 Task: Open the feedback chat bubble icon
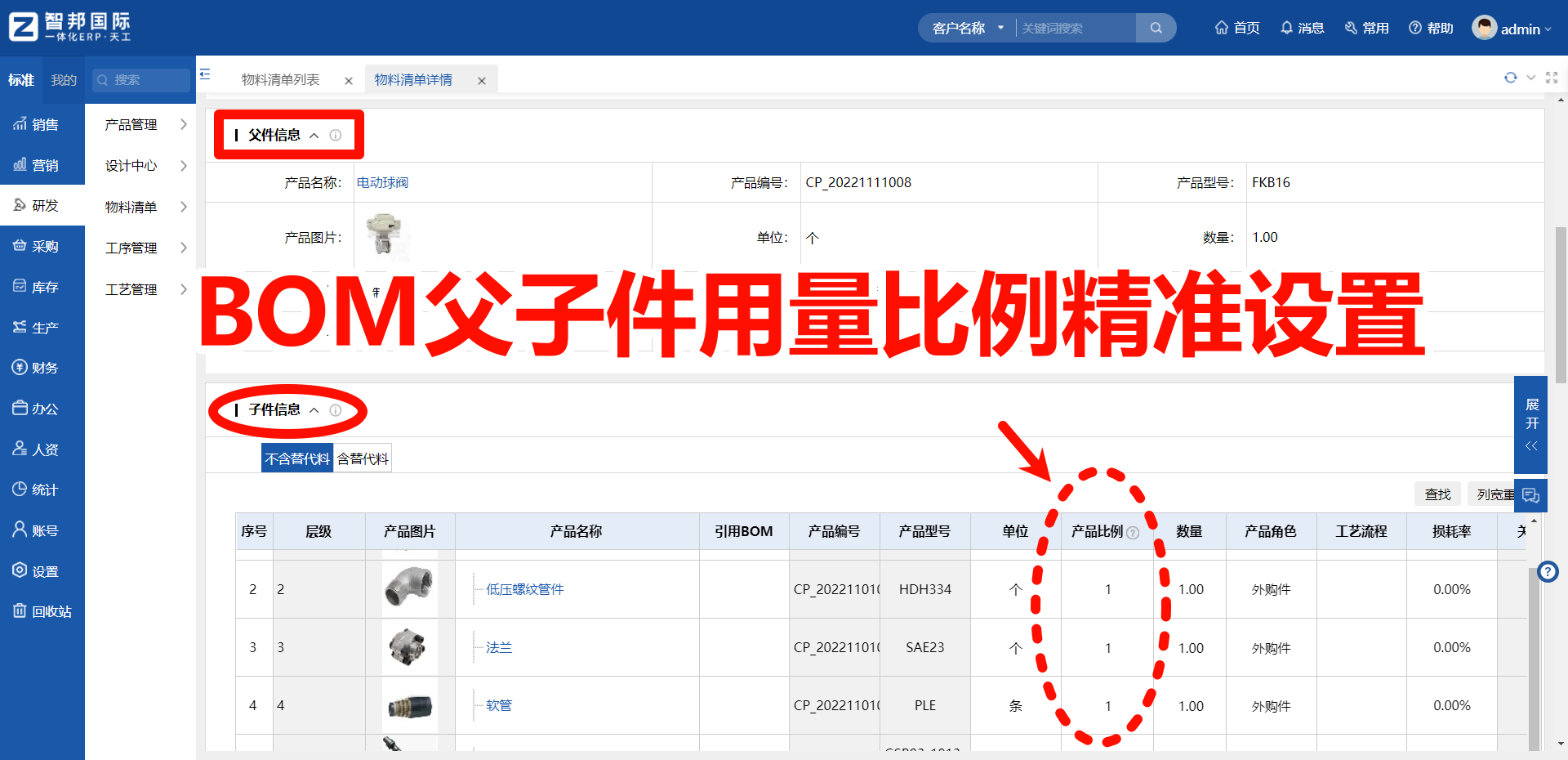[1531, 494]
